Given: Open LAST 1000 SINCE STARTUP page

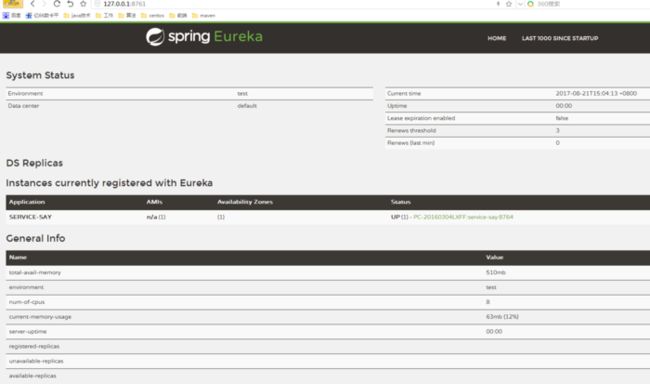Looking at the screenshot, I should 560,38.
